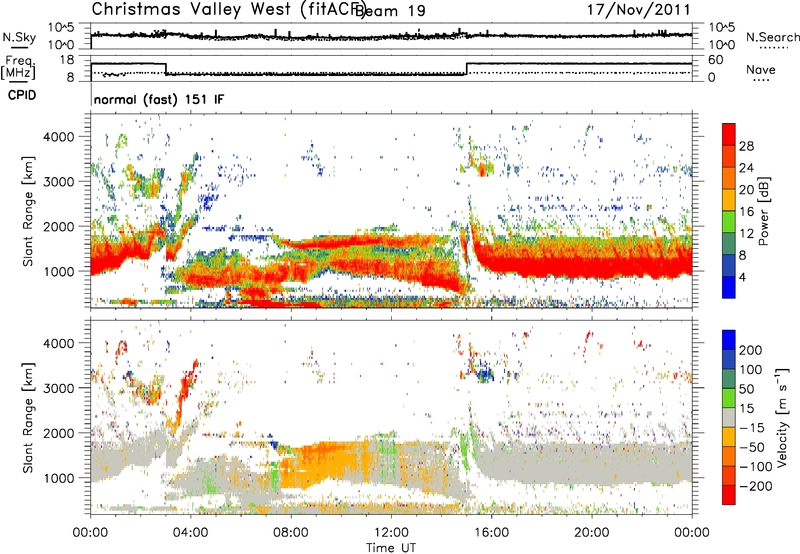Click the CPID label
Image resolution: width=800 pixels, height=554 pixels.
pos(22,95)
